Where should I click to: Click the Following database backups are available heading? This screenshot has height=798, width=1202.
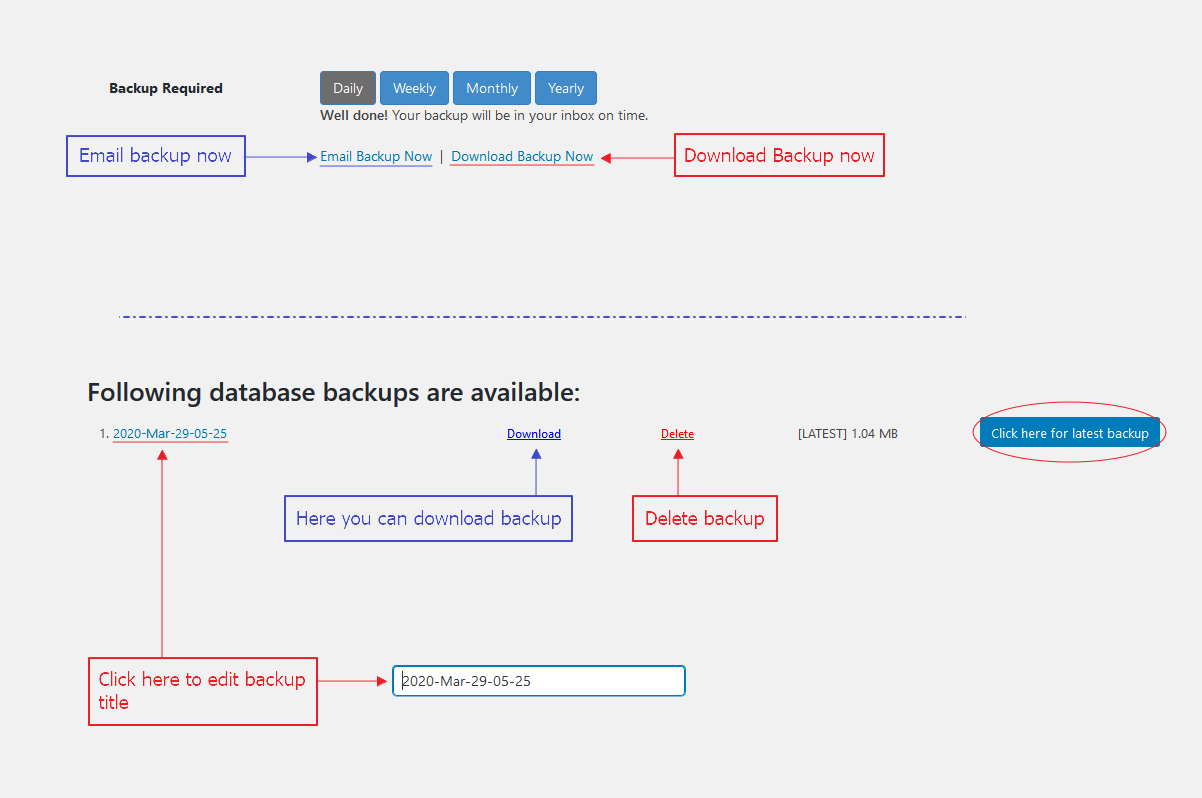point(333,392)
